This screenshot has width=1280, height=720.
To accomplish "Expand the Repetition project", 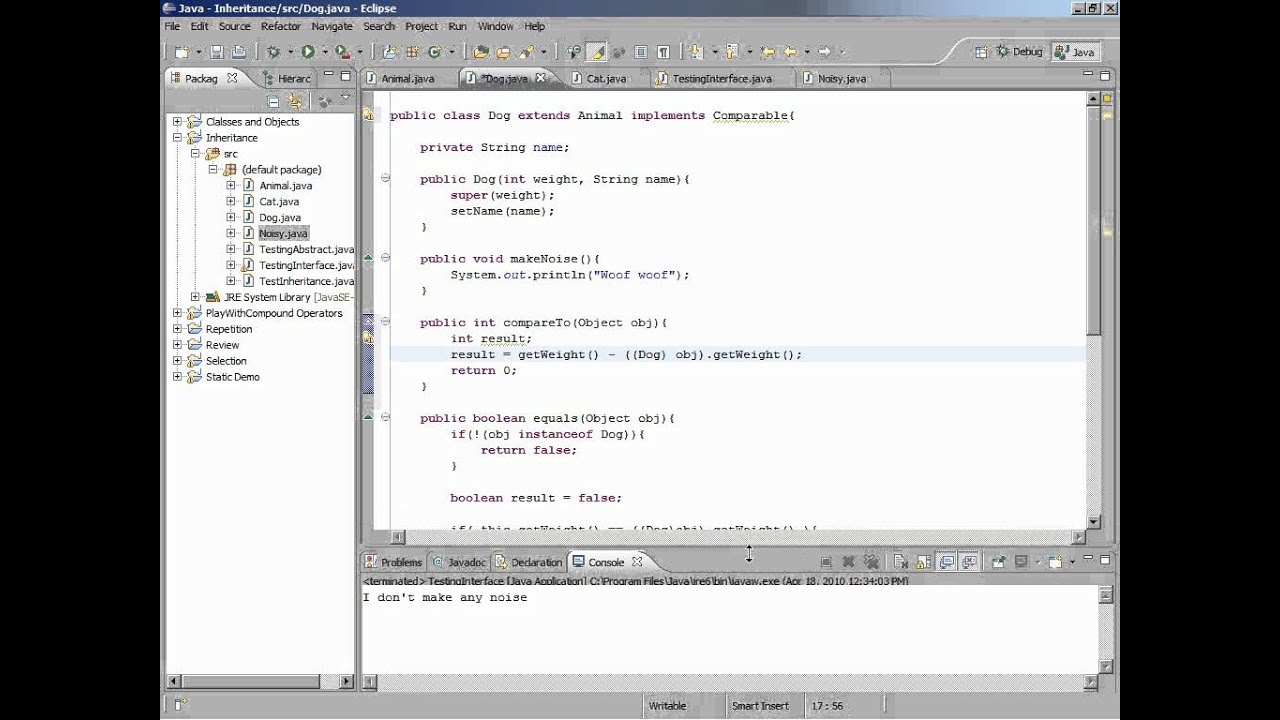I will (x=177, y=329).
